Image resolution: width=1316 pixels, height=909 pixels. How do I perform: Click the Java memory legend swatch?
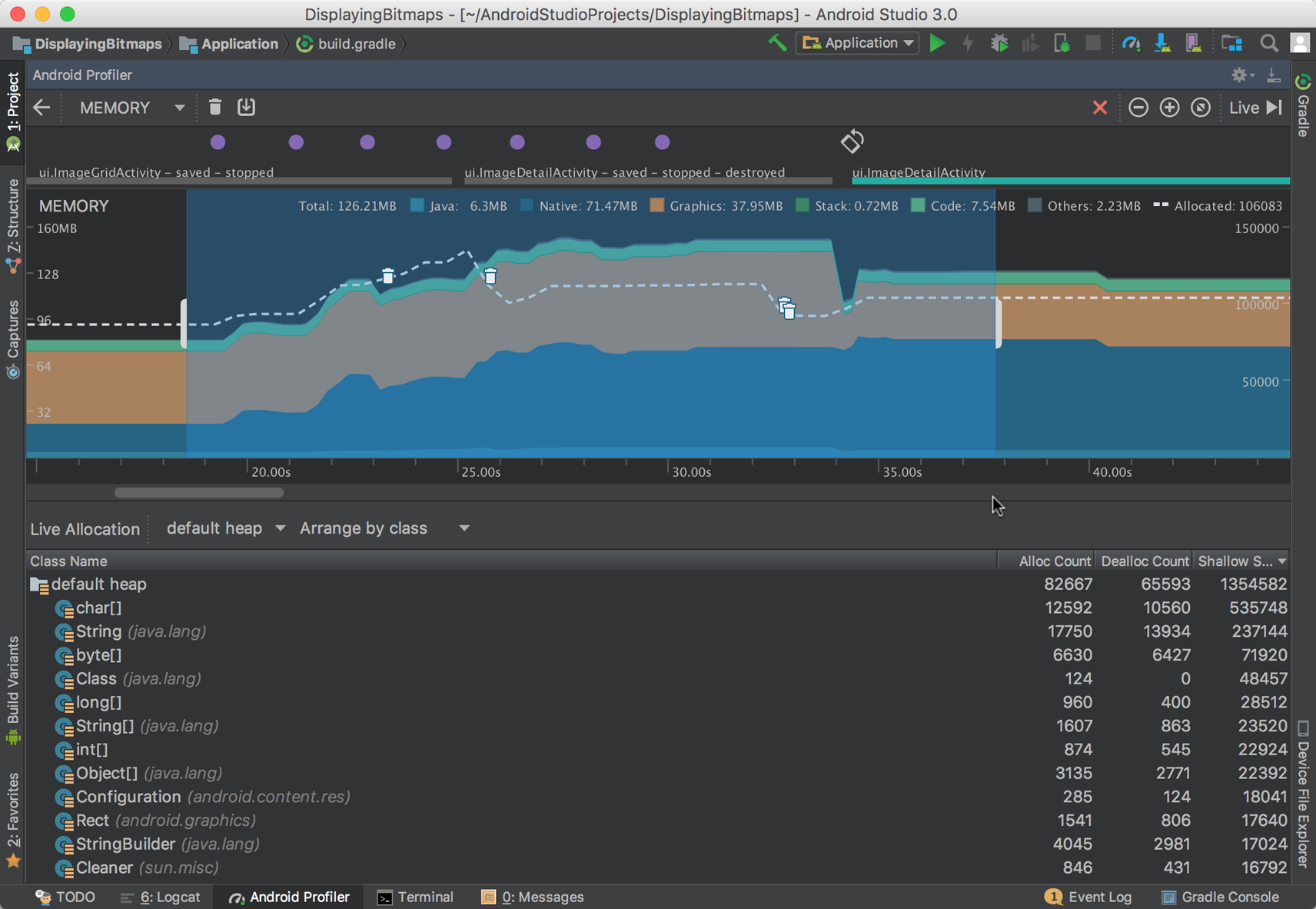point(416,205)
